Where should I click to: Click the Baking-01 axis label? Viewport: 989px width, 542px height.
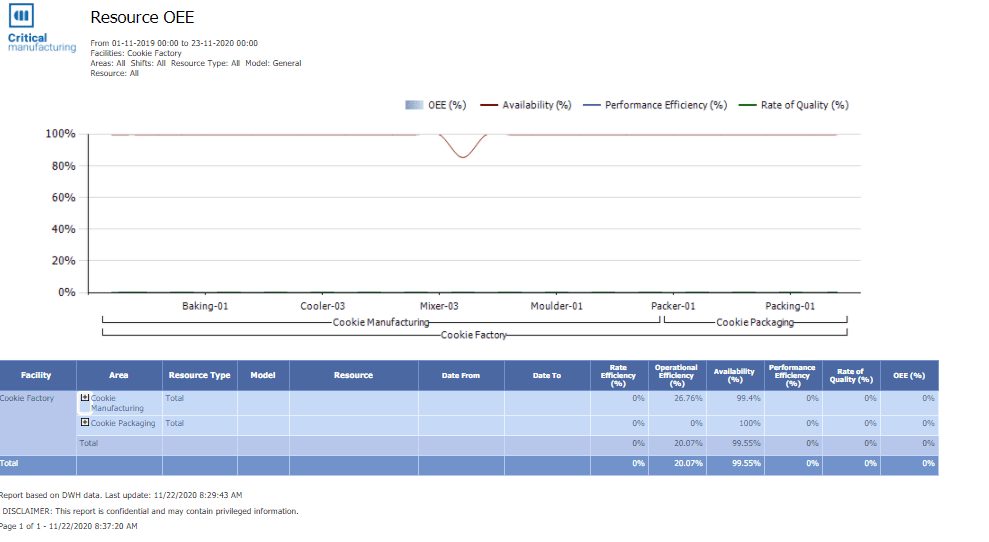click(205, 306)
